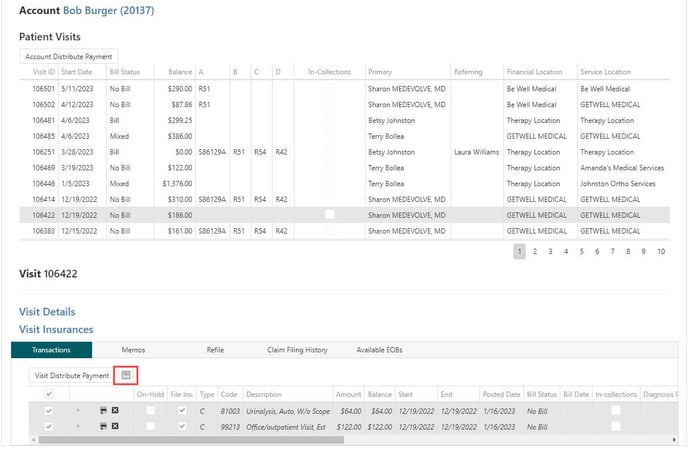Click the red-highlighted icon beside Visit Distribute Payment
The width and height of the screenshot is (688, 453).
pos(126,375)
